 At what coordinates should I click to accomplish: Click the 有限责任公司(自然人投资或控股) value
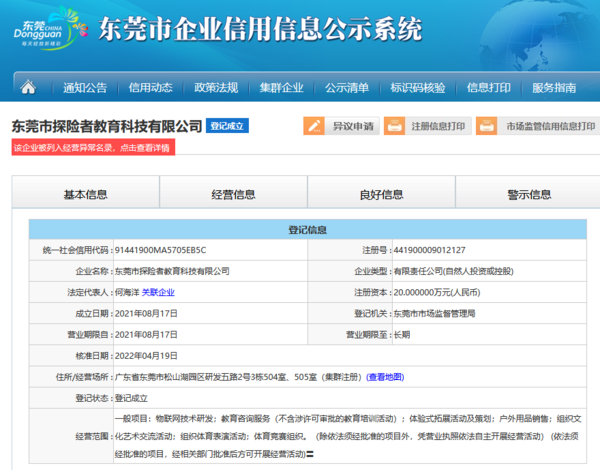[x=453, y=271]
